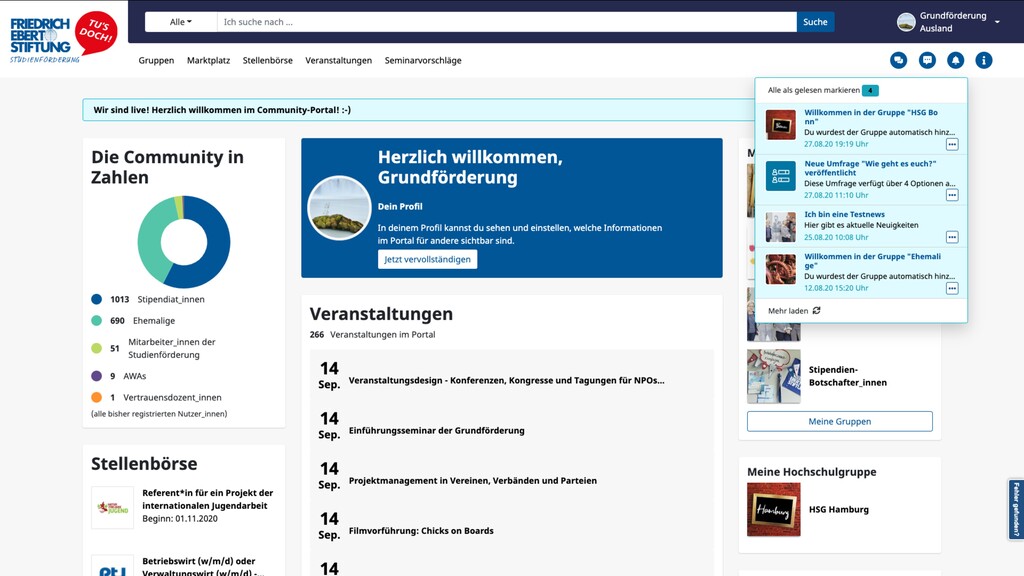Screen dimensions: 1024x576
Task: Click the notifications bell icon
Action: click(x=955, y=60)
